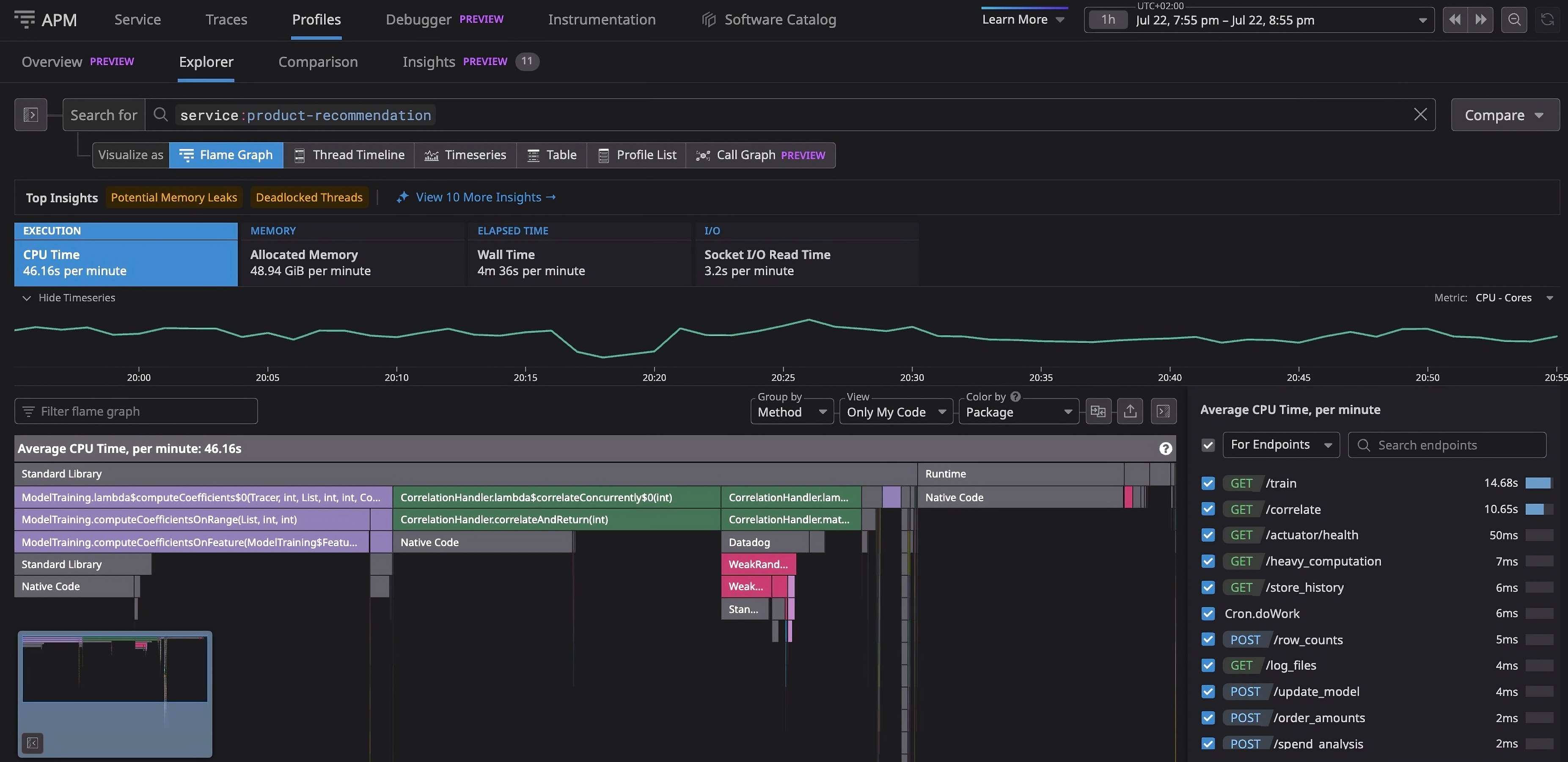Open the Traces section in the top menu
This screenshot has height=762, width=1568.
pos(226,19)
